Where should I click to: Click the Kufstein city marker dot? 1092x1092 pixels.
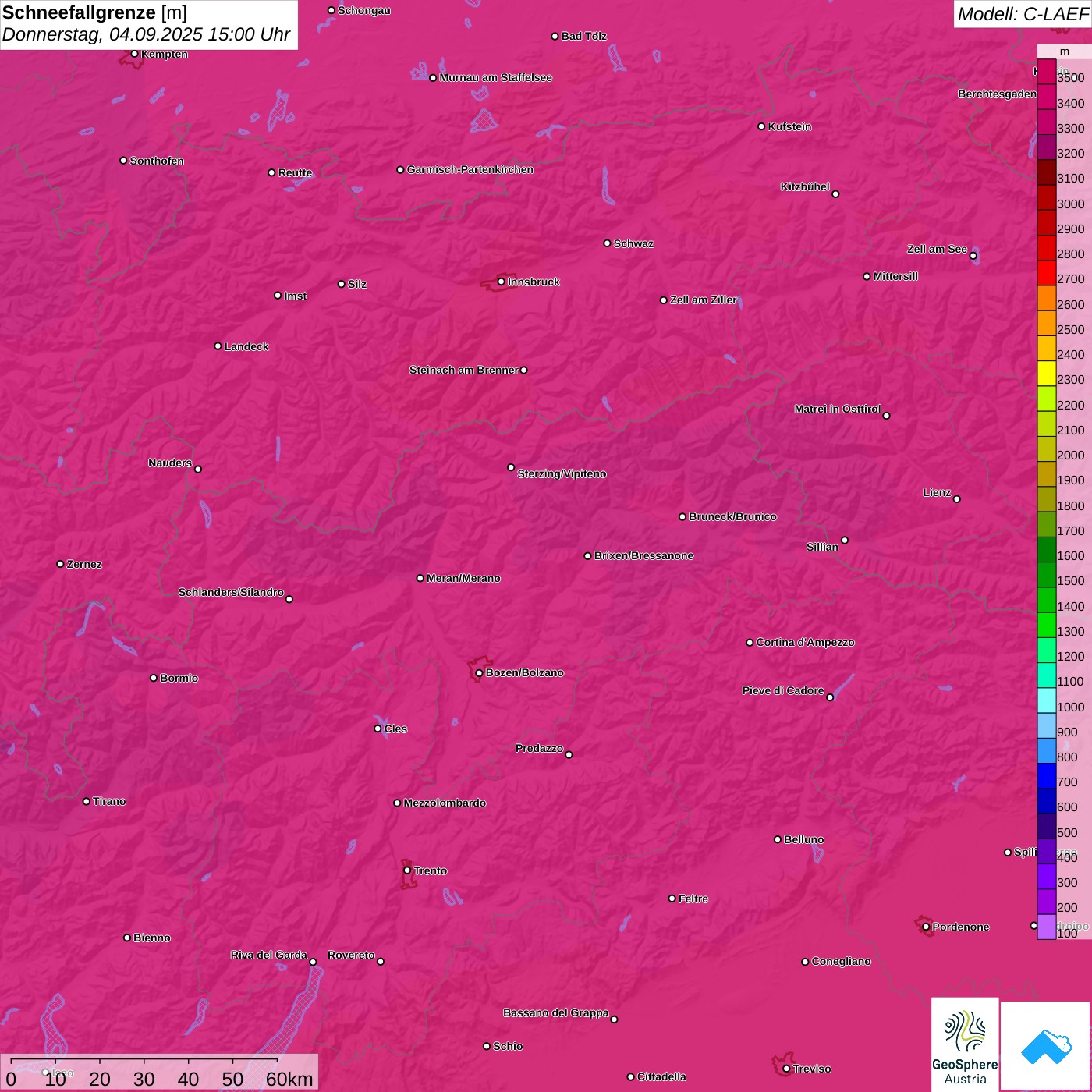coord(761,126)
